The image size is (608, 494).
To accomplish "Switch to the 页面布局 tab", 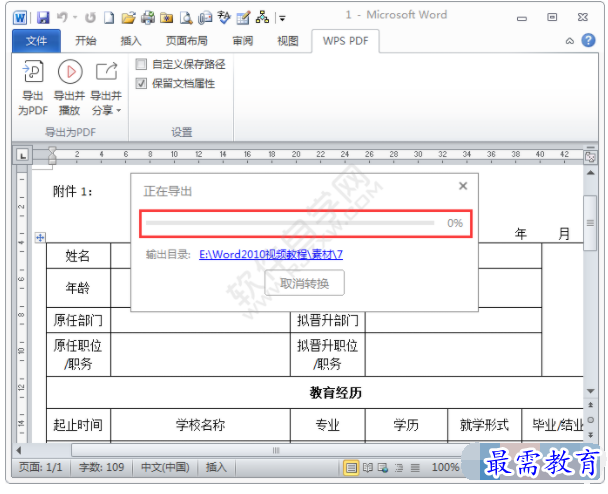I will (187, 41).
